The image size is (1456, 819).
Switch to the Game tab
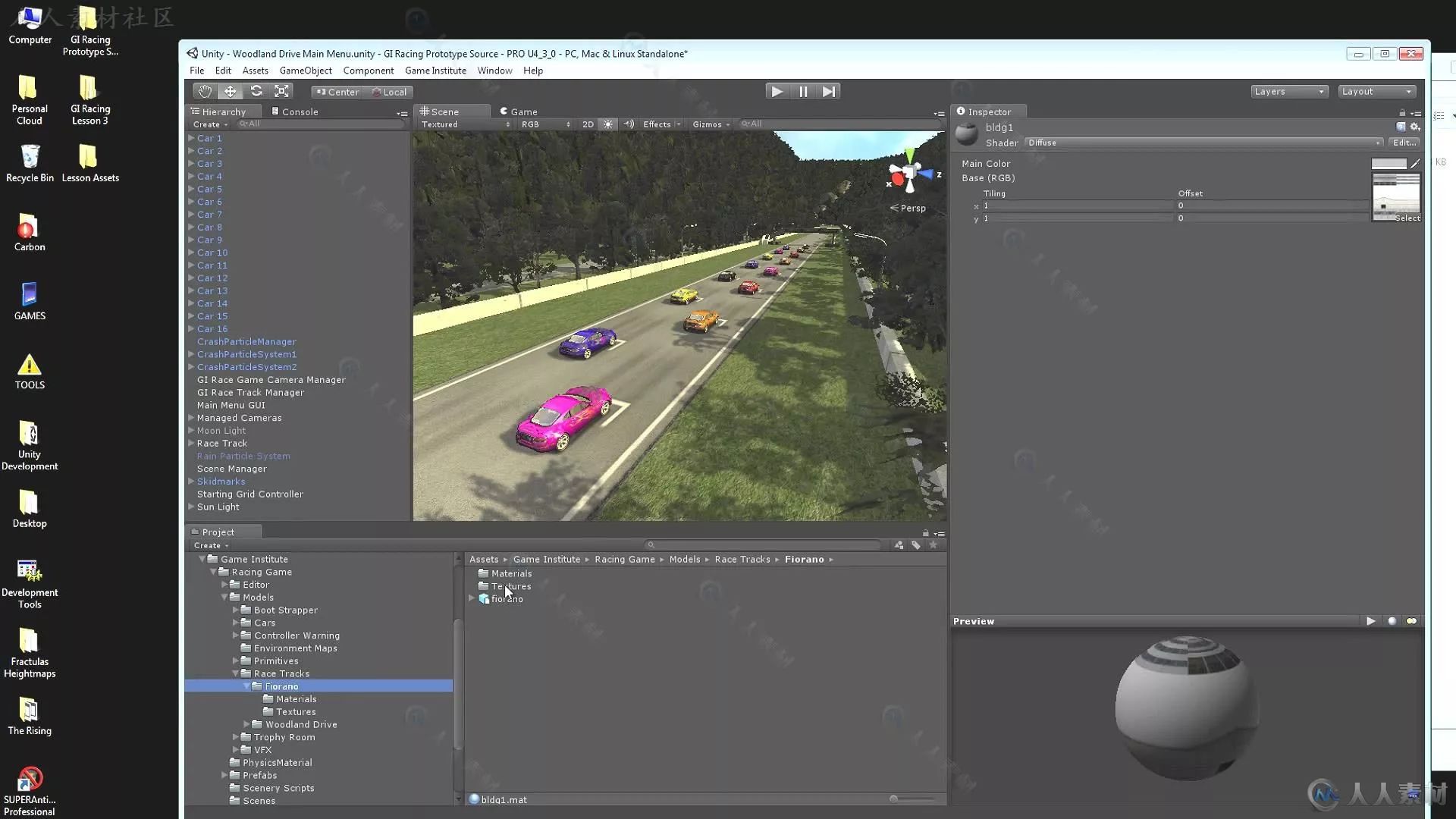pos(518,111)
